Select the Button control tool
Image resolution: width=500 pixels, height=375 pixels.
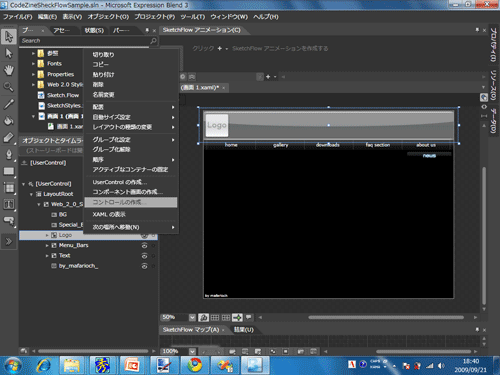[x=9, y=221]
